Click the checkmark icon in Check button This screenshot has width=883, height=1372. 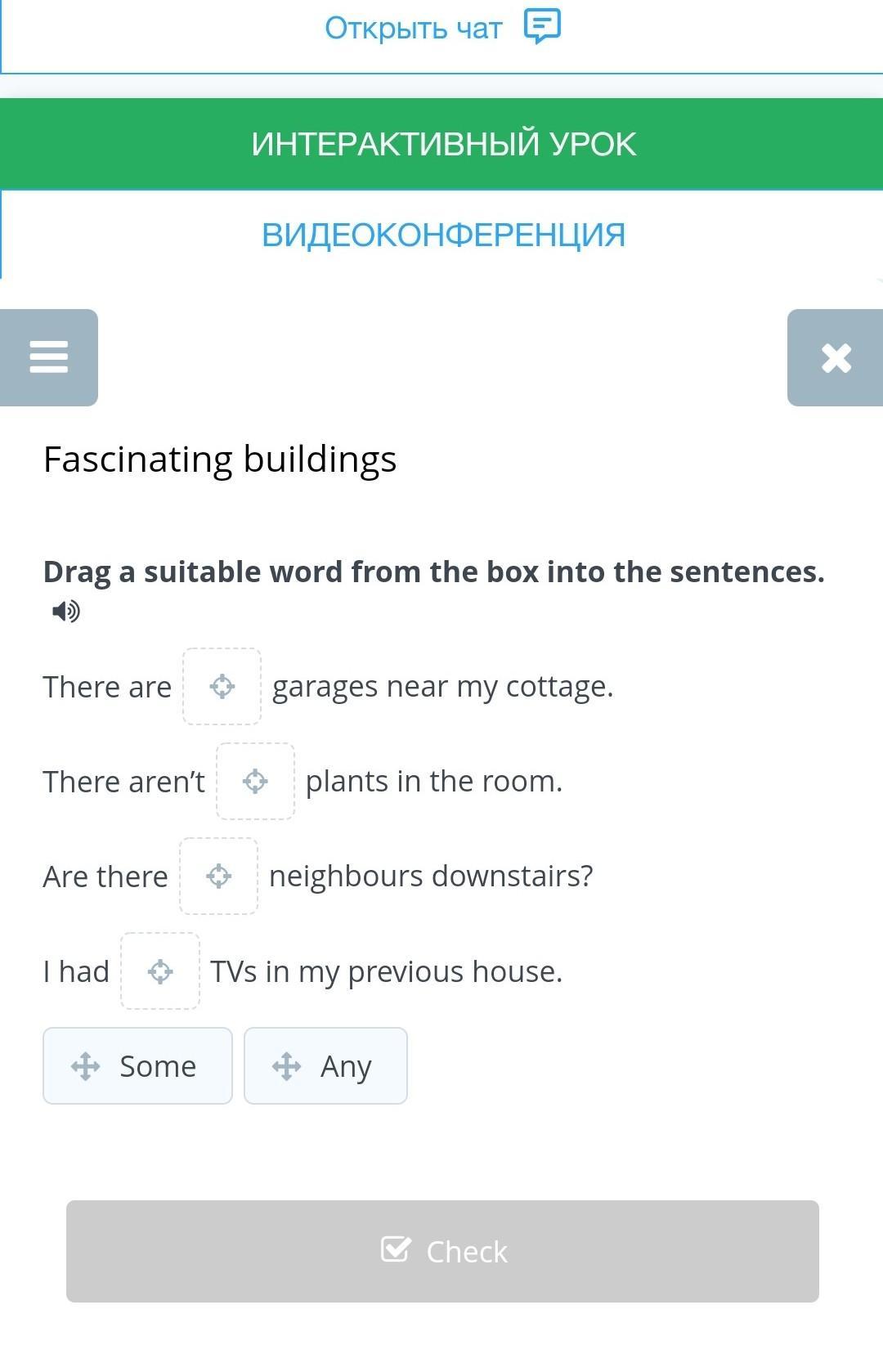pyautogui.click(x=396, y=1249)
